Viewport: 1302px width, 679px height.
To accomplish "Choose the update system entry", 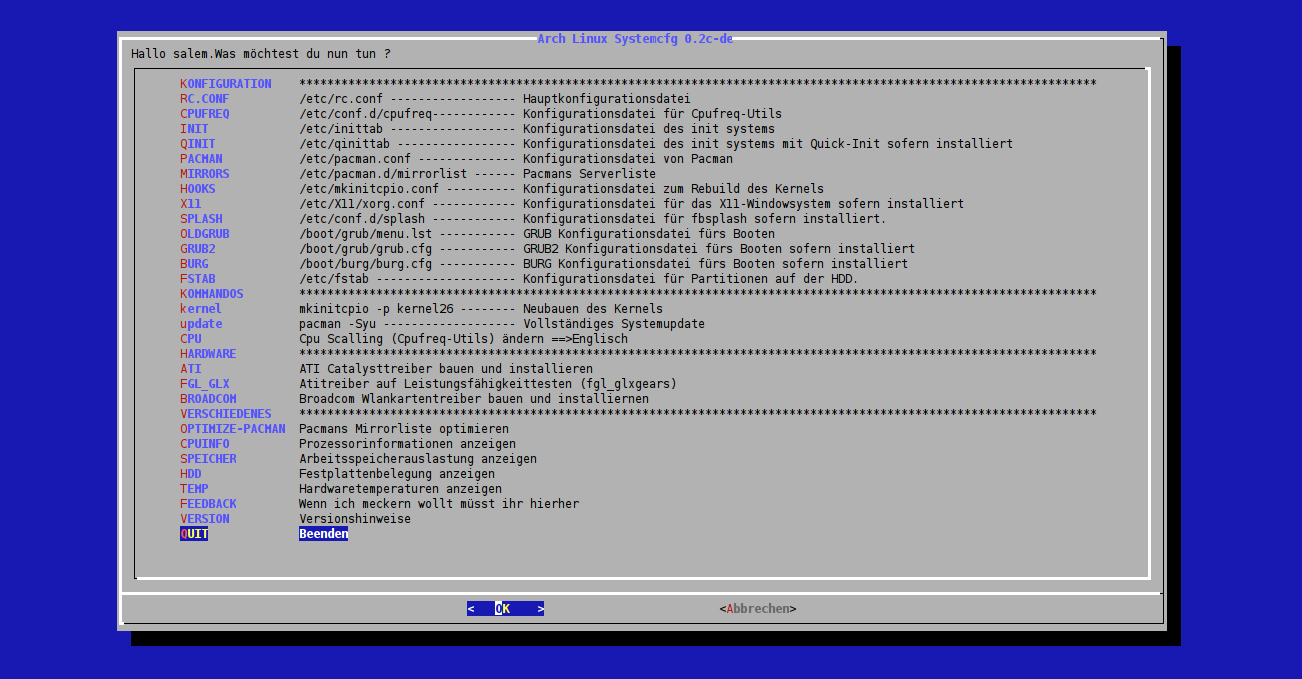I will coord(201,324).
